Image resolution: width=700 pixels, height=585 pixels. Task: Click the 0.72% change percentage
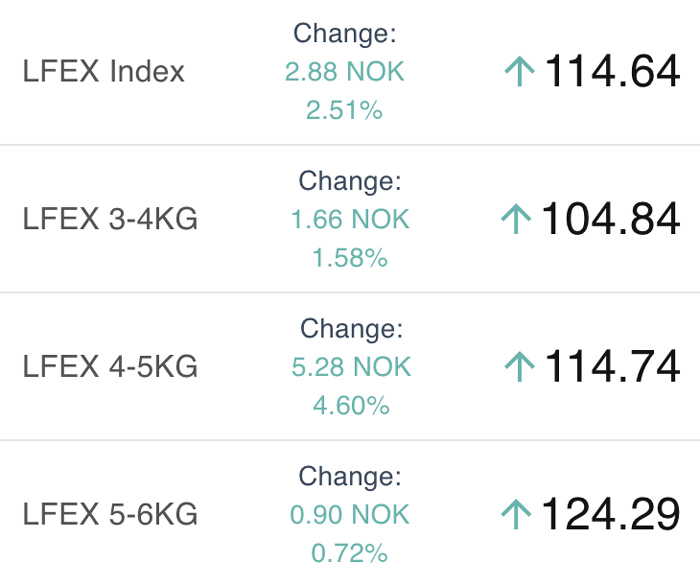[x=350, y=553]
